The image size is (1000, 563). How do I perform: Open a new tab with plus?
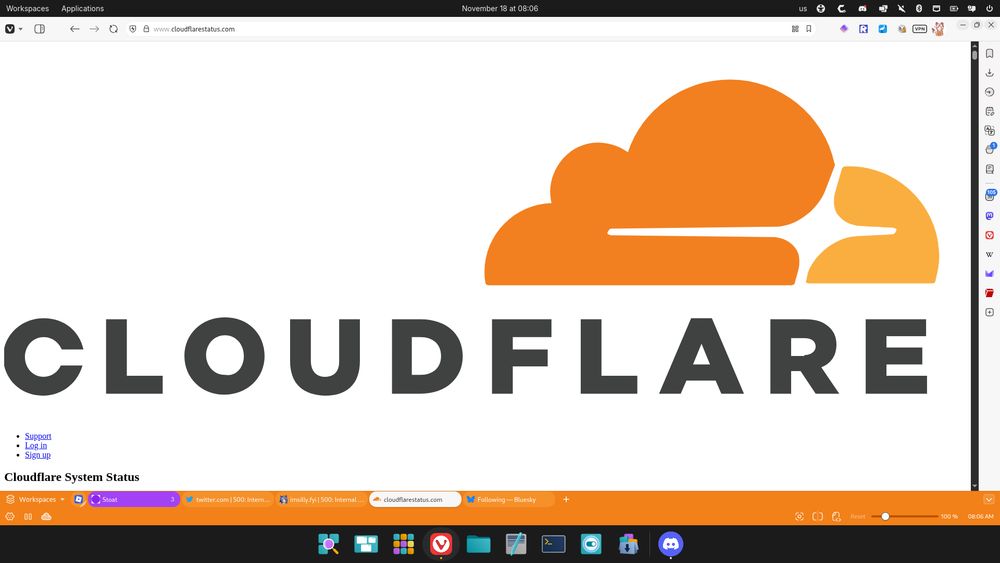(x=566, y=499)
